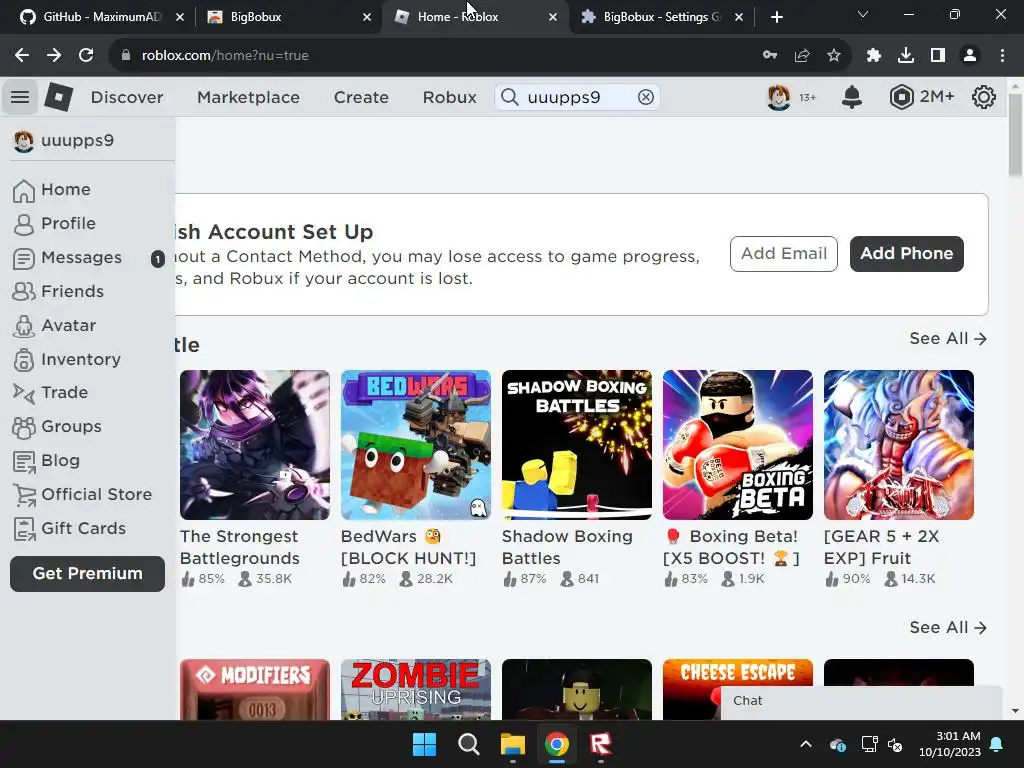Open Windows Start menu
The width and height of the screenshot is (1024, 768).
point(424,744)
